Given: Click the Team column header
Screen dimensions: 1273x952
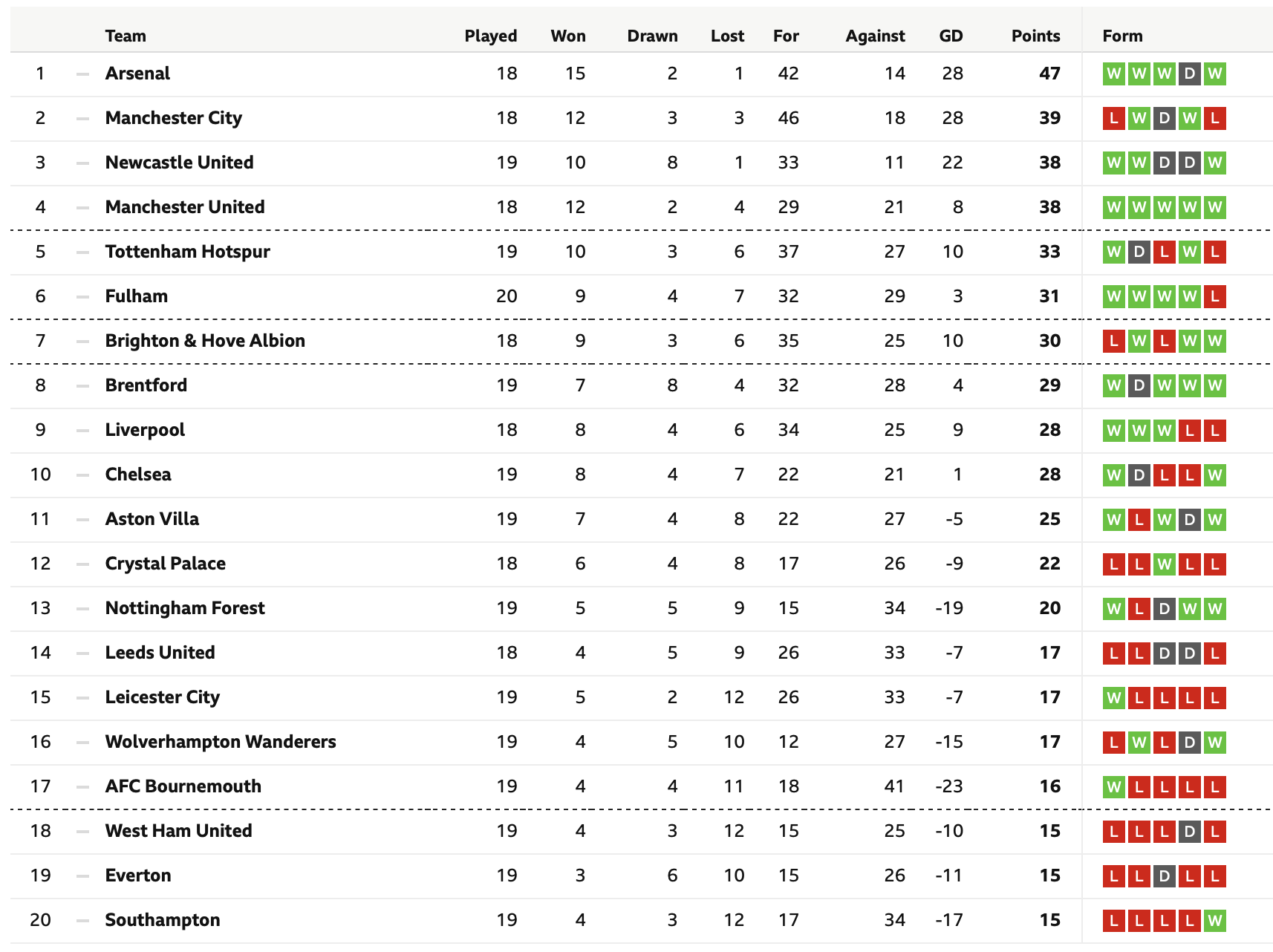Looking at the screenshot, I should (126, 36).
